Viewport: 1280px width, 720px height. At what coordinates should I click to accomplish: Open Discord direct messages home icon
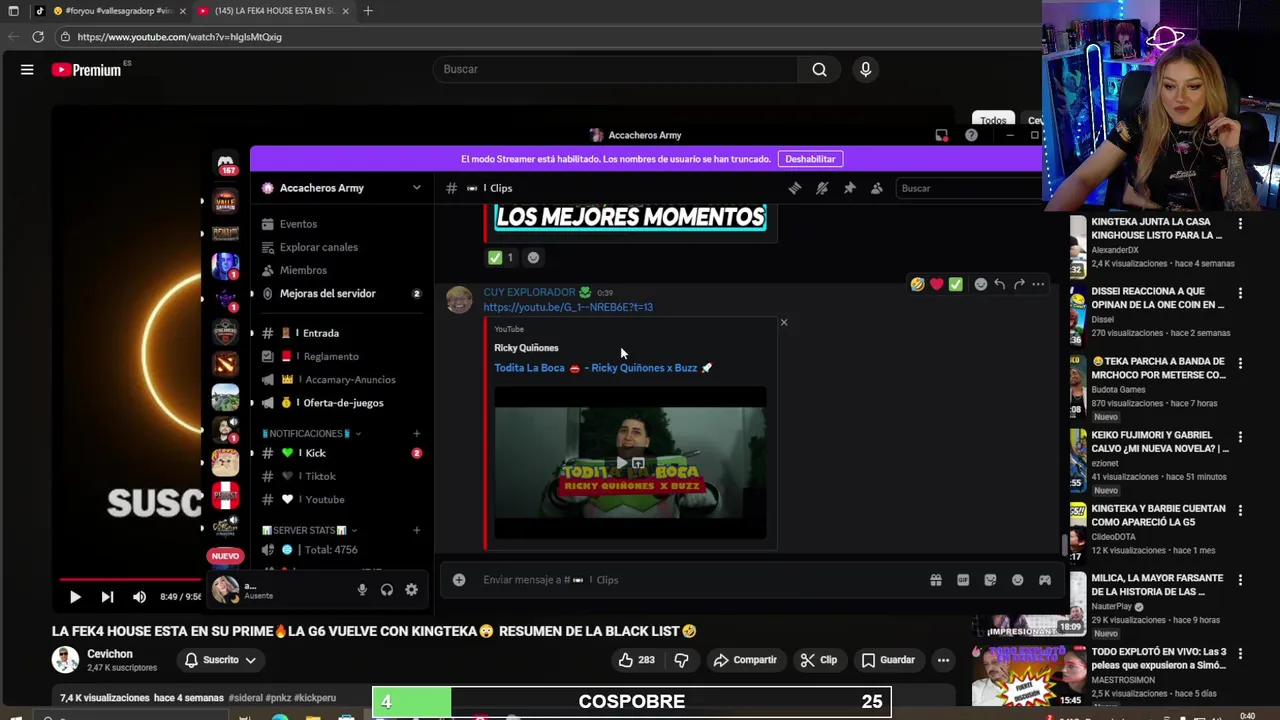226,163
